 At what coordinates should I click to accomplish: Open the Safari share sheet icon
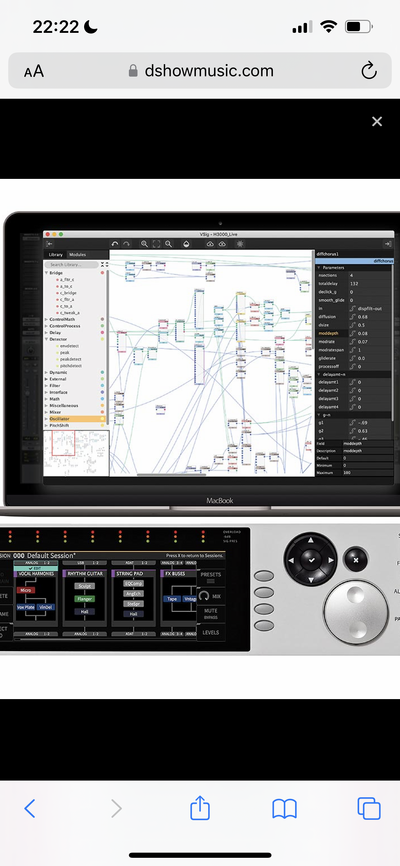click(200, 809)
